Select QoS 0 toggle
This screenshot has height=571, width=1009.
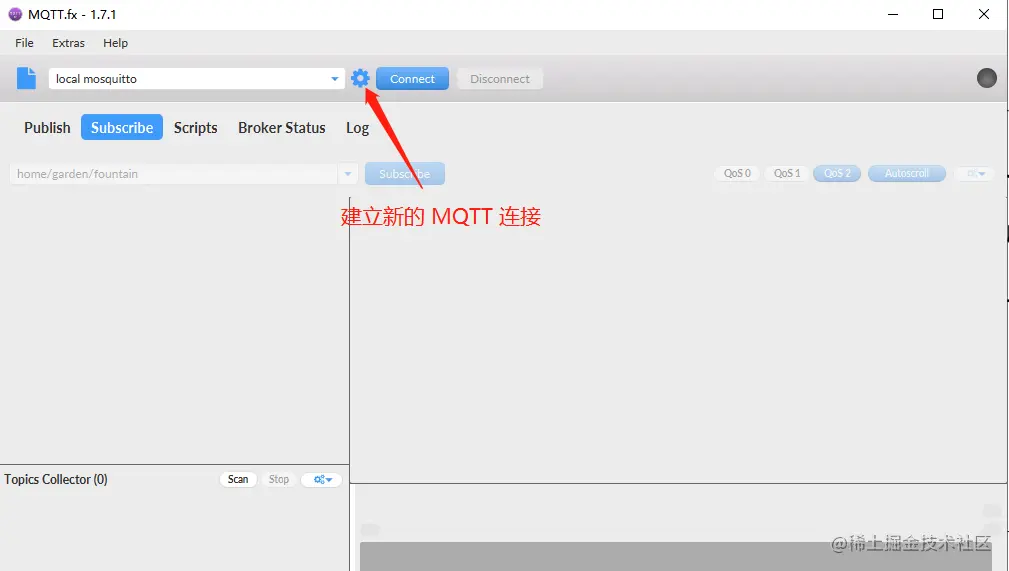(737, 173)
